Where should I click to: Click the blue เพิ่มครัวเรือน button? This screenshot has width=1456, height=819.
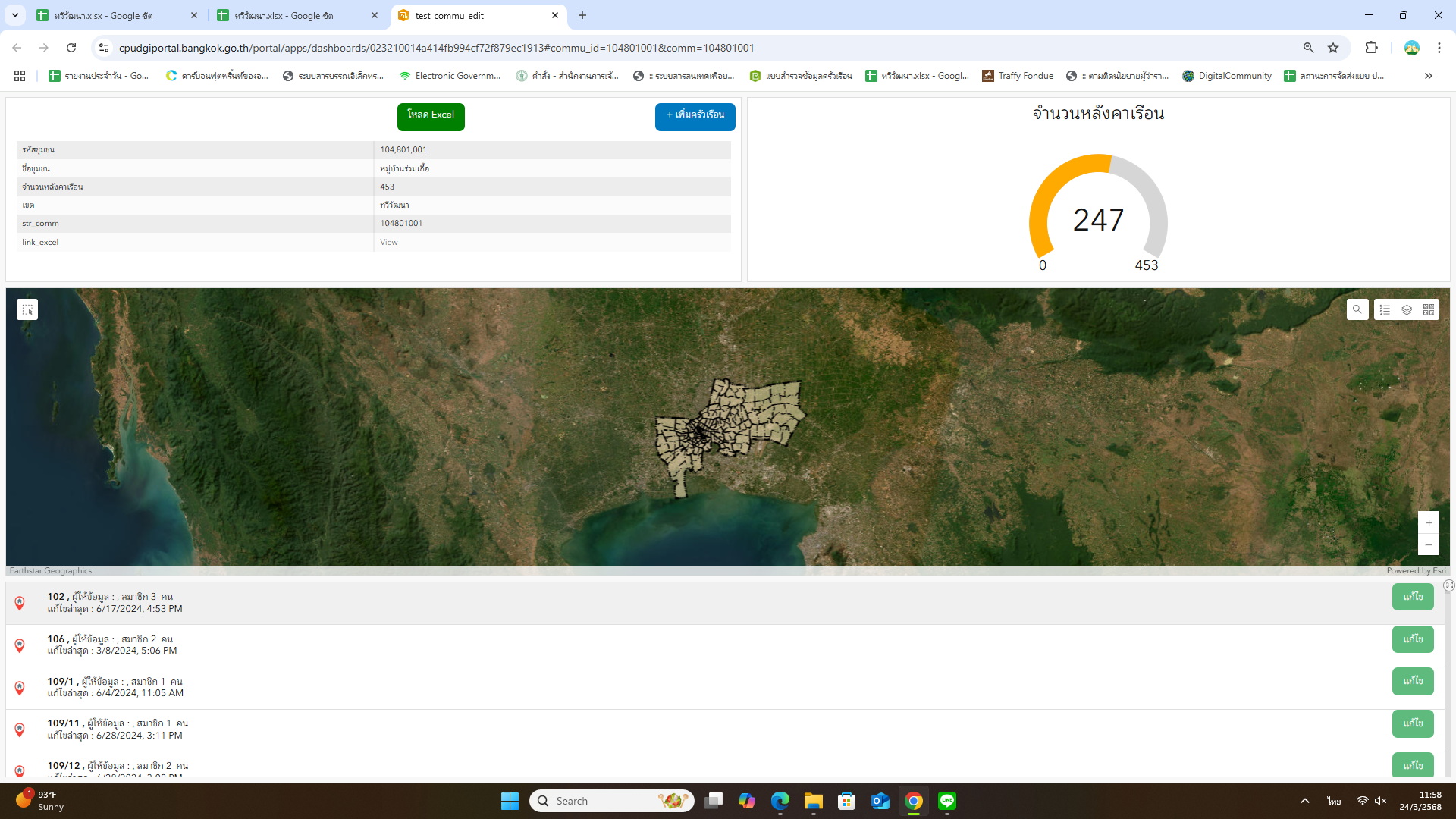coord(695,116)
